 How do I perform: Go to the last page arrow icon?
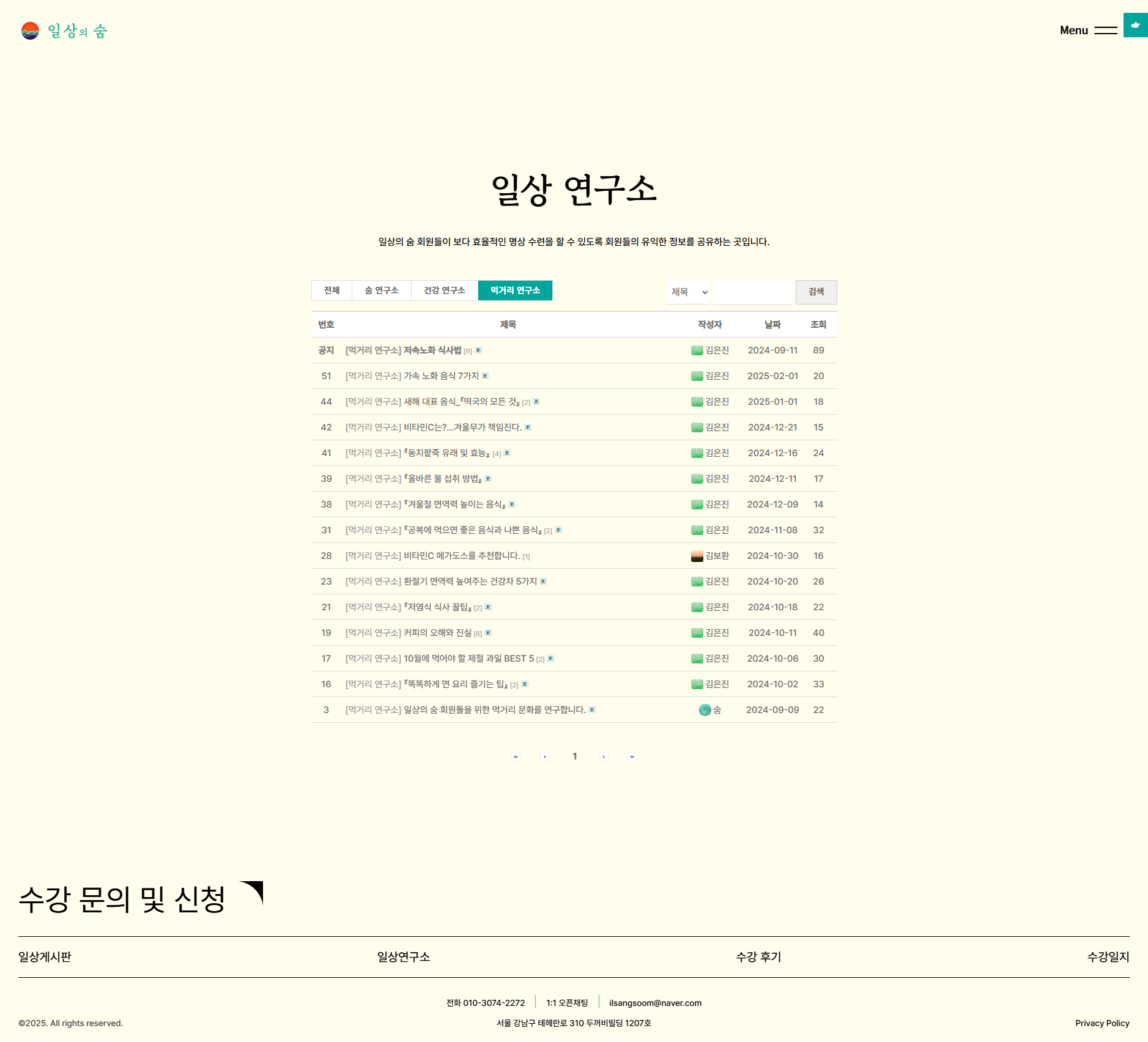click(x=632, y=756)
